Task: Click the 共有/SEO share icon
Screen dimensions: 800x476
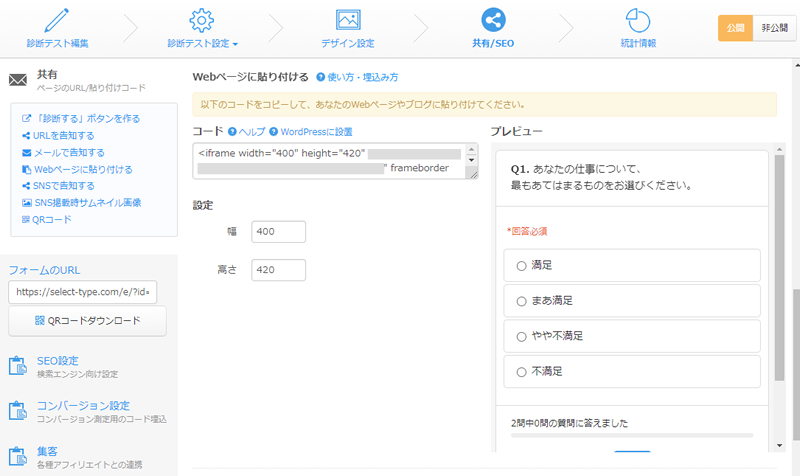Action: [492, 20]
